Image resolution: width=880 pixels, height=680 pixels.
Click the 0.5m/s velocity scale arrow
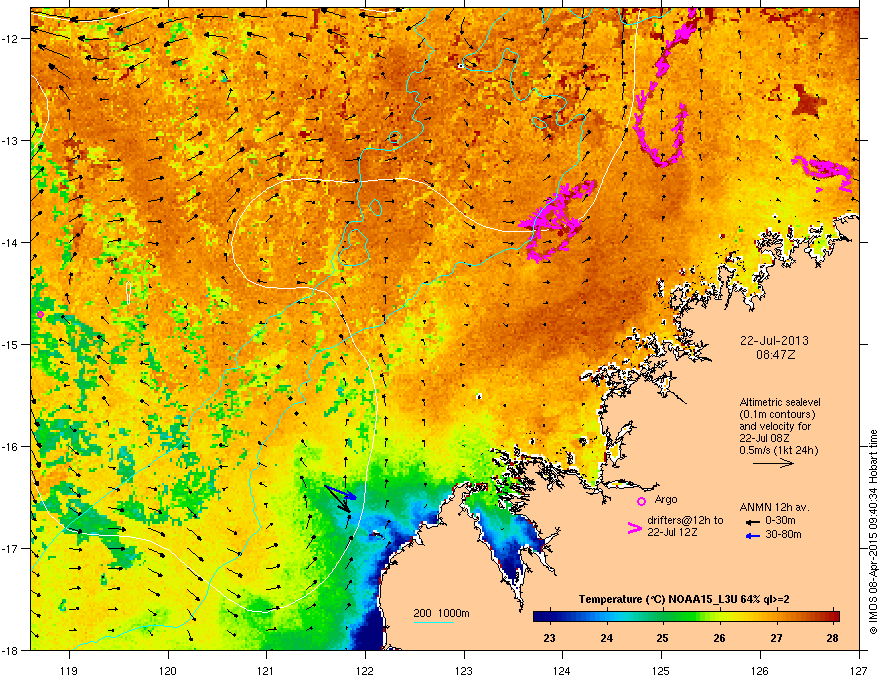pyautogui.click(x=773, y=463)
